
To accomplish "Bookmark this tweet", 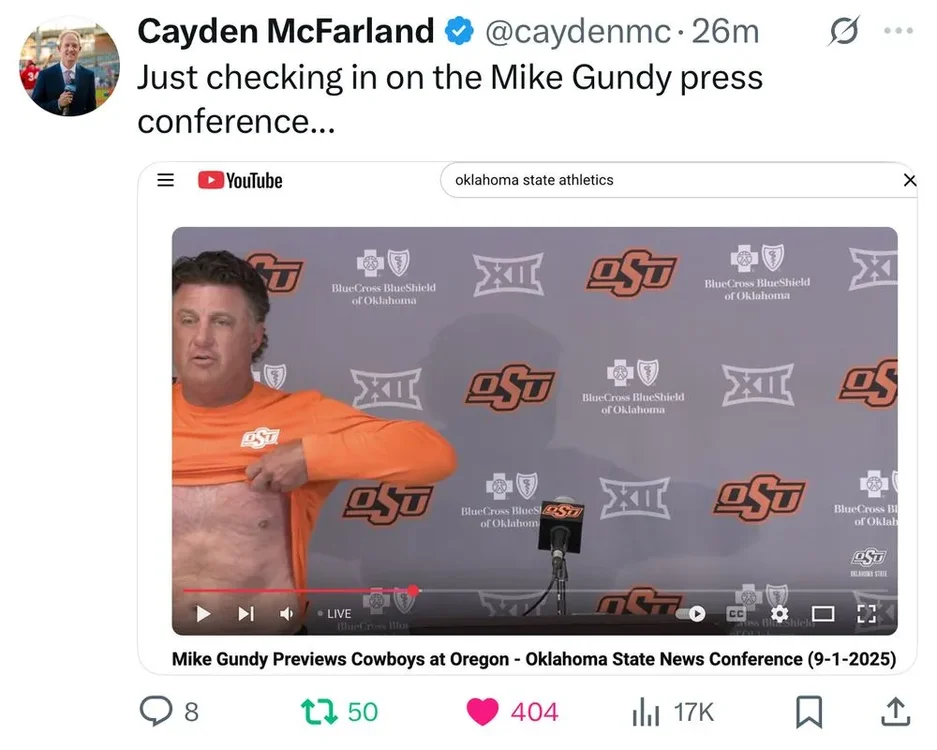I will pos(809,712).
